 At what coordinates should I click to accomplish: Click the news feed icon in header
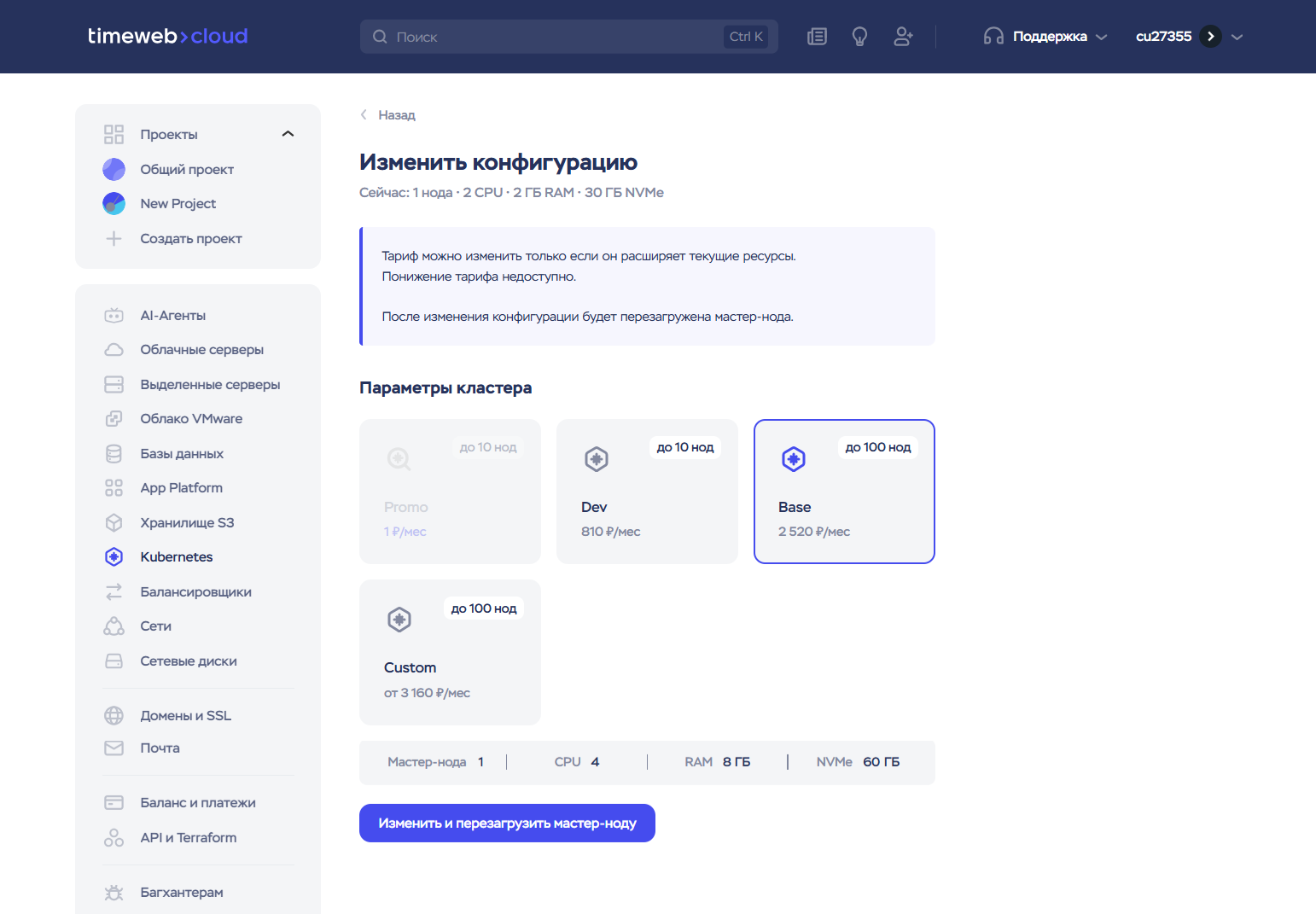pyautogui.click(x=817, y=37)
